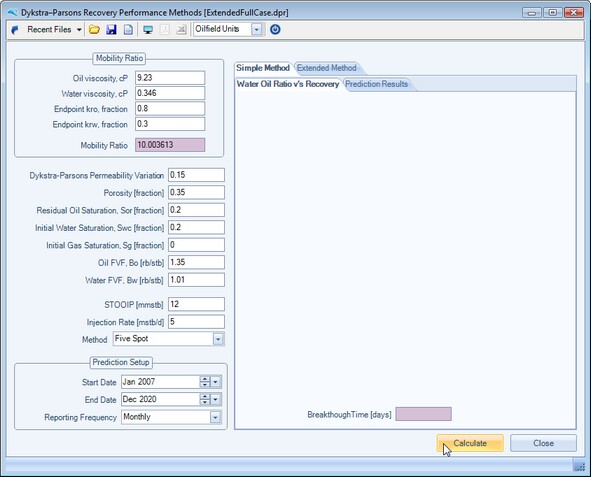Click the Calculate button
Screen dimensions: 591x477
[x=470, y=443]
